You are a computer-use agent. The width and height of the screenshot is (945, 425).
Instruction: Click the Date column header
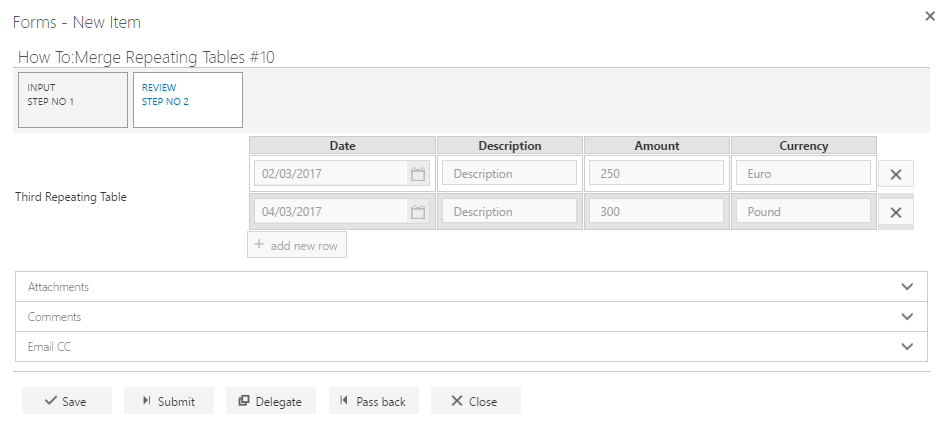(342, 145)
